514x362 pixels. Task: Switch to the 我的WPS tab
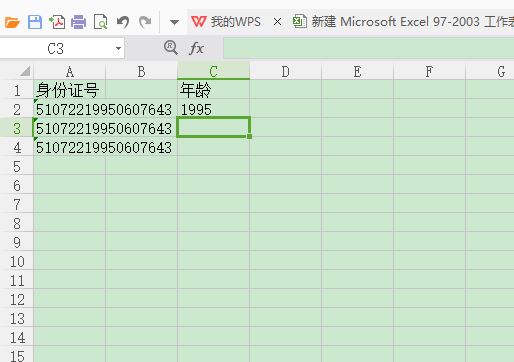pos(235,22)
